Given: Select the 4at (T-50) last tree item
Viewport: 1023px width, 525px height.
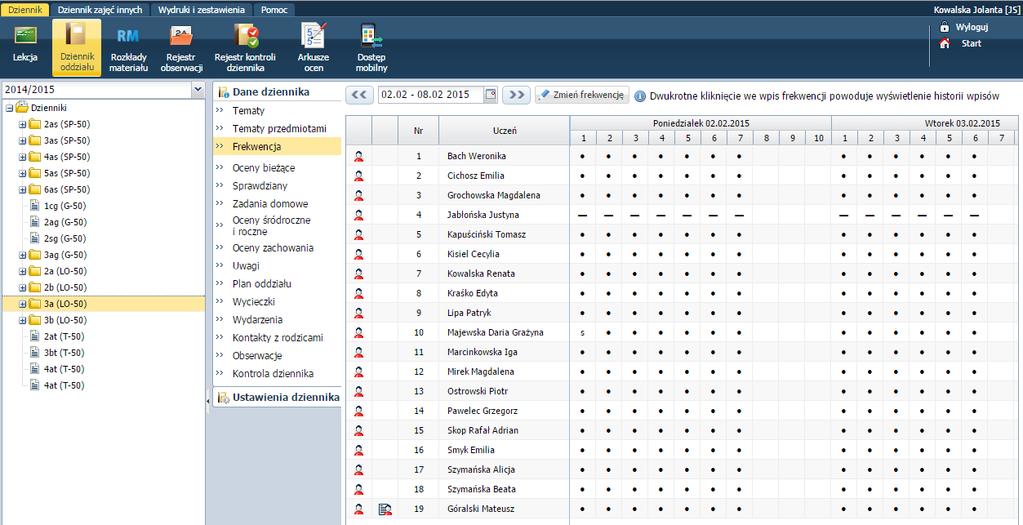Looking at the screenshot, I should [x=63, y=385].
